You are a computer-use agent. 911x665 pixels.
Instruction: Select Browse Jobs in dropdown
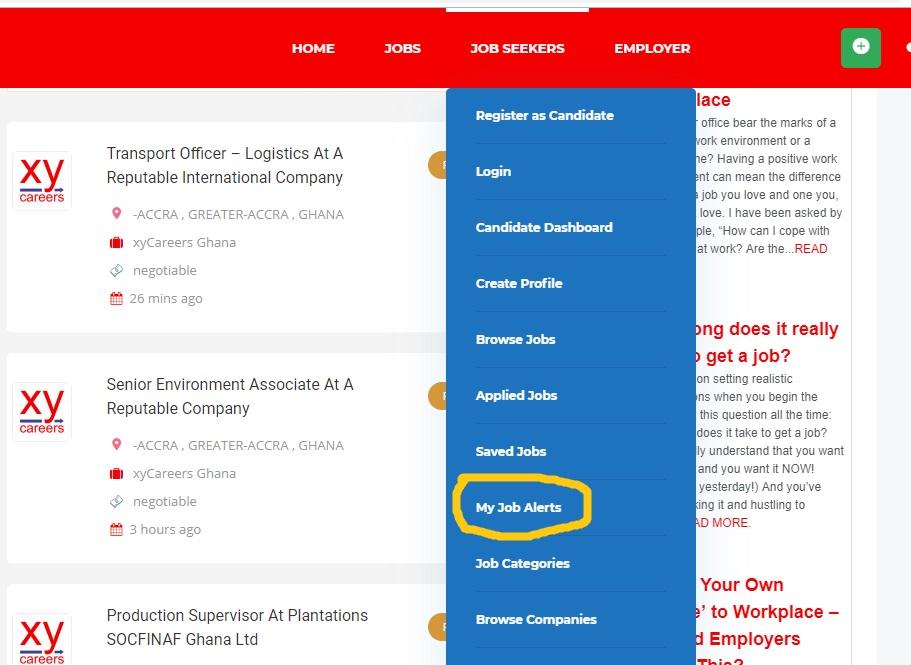tap(515, 339)
